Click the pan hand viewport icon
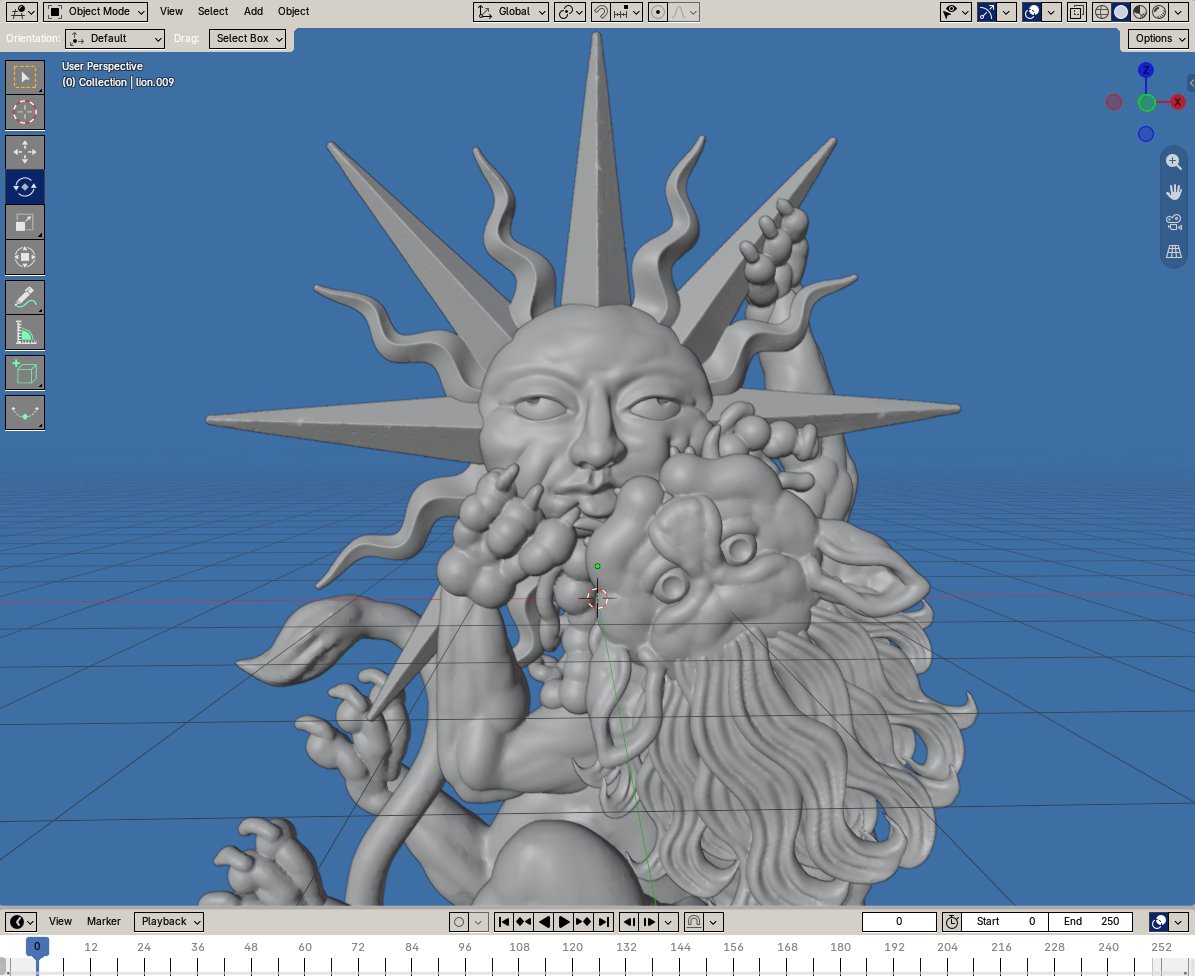This screenshot has height=976, width=1195. 1174,191
